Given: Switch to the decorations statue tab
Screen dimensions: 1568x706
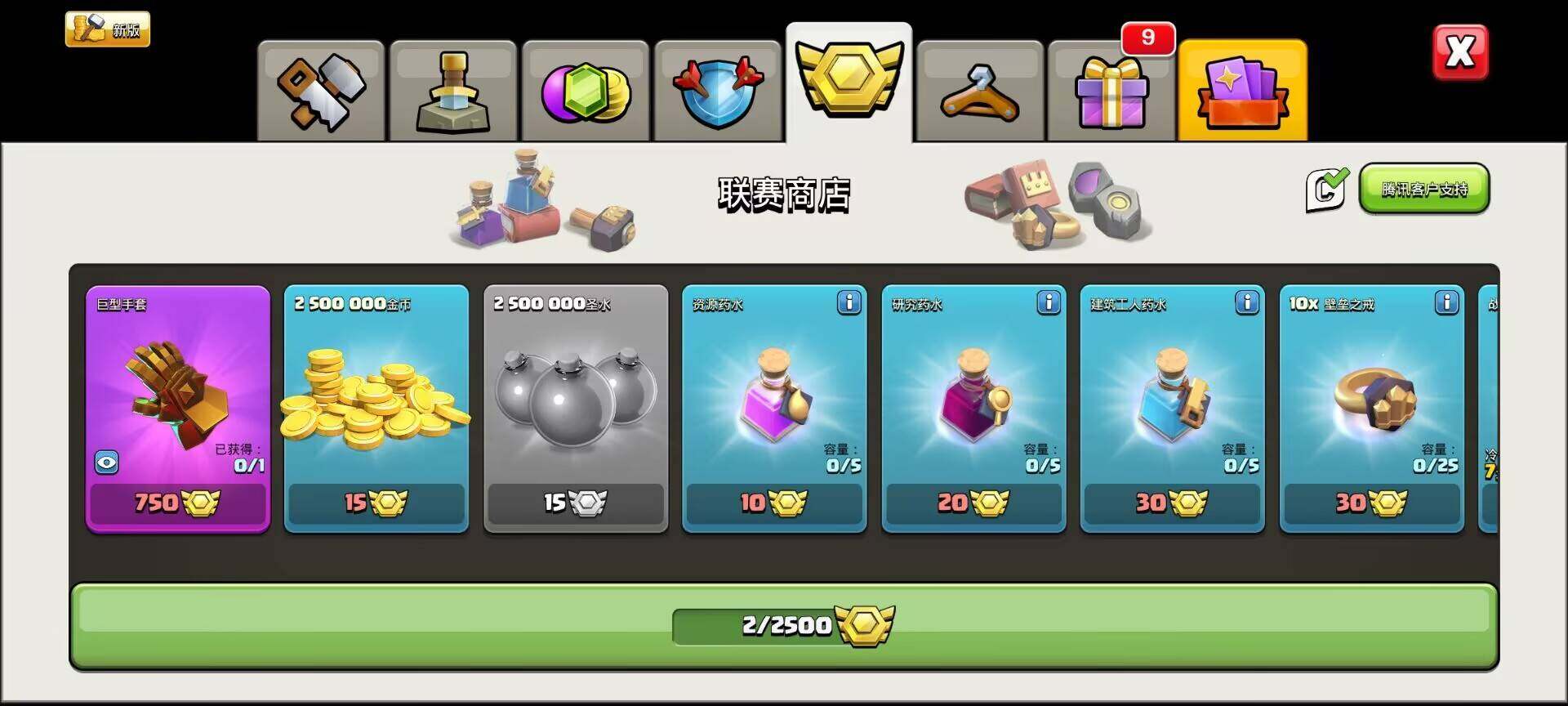Looking at the screenshot, I should pos(453,90).
